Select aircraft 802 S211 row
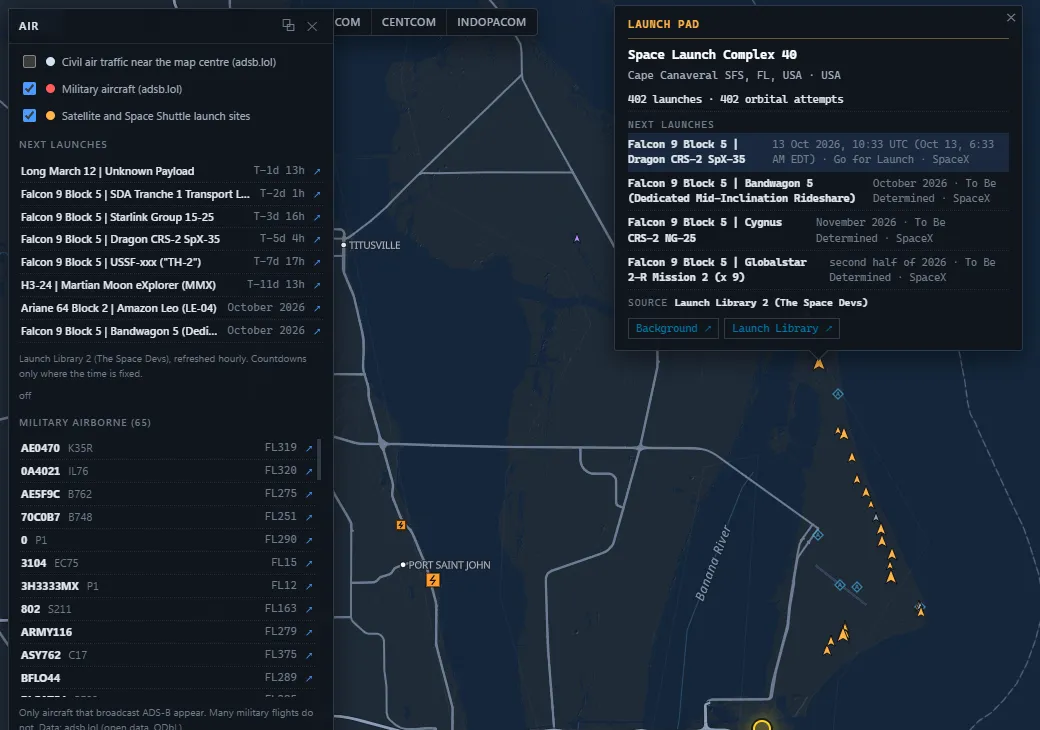 click(167, 609)
